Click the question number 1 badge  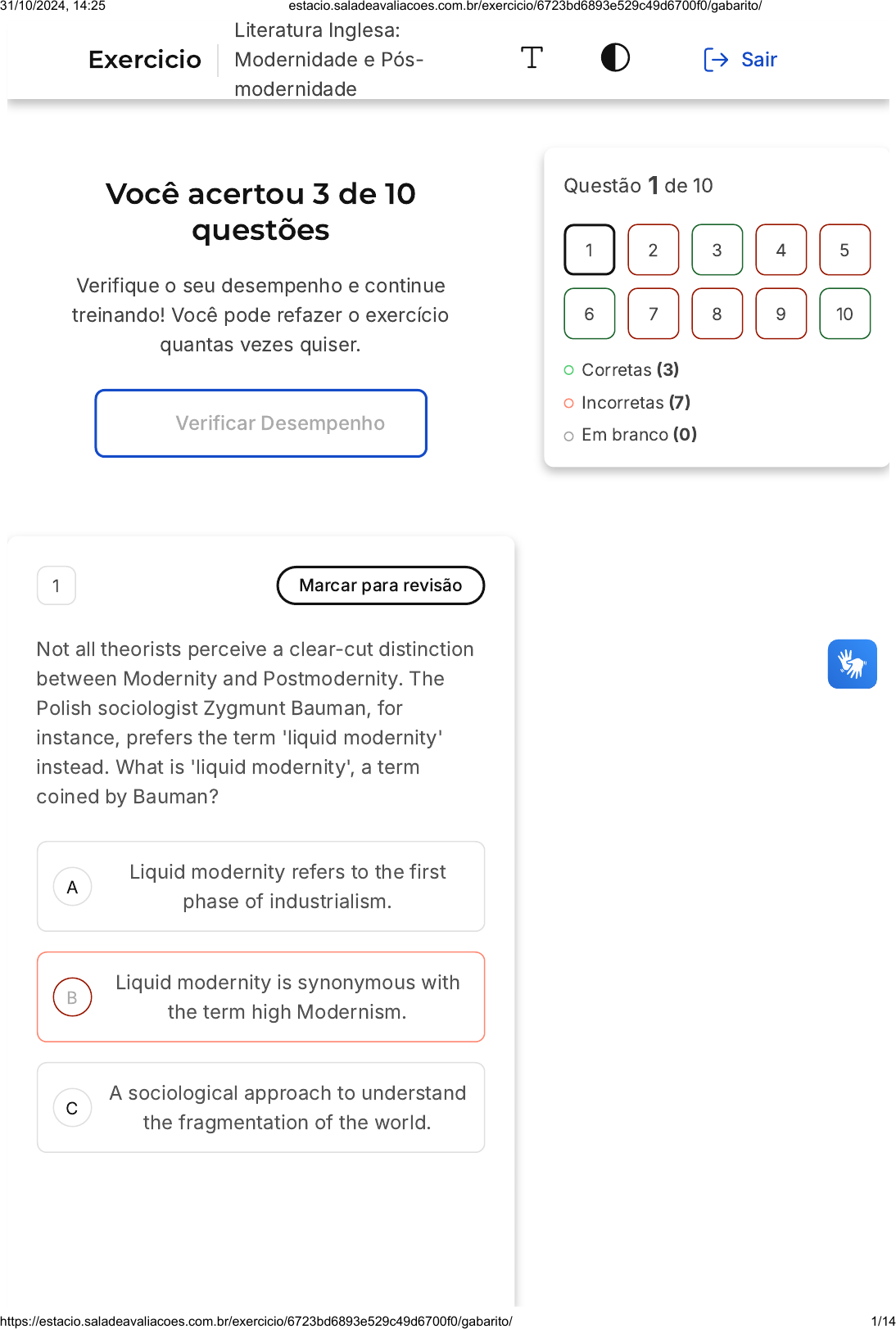pyautogui.click(x=57, y=585)
